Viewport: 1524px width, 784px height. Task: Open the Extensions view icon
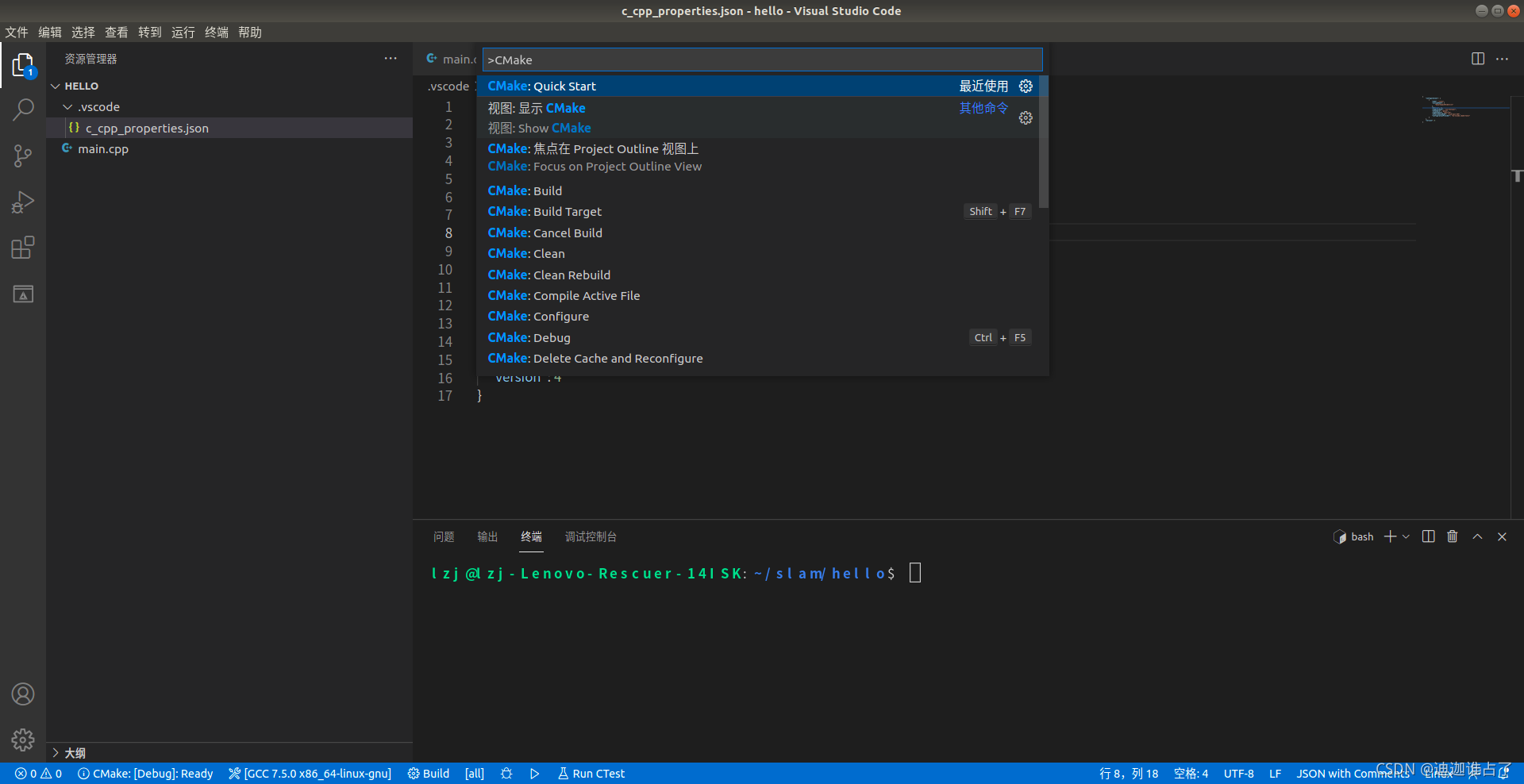(23, 248)
